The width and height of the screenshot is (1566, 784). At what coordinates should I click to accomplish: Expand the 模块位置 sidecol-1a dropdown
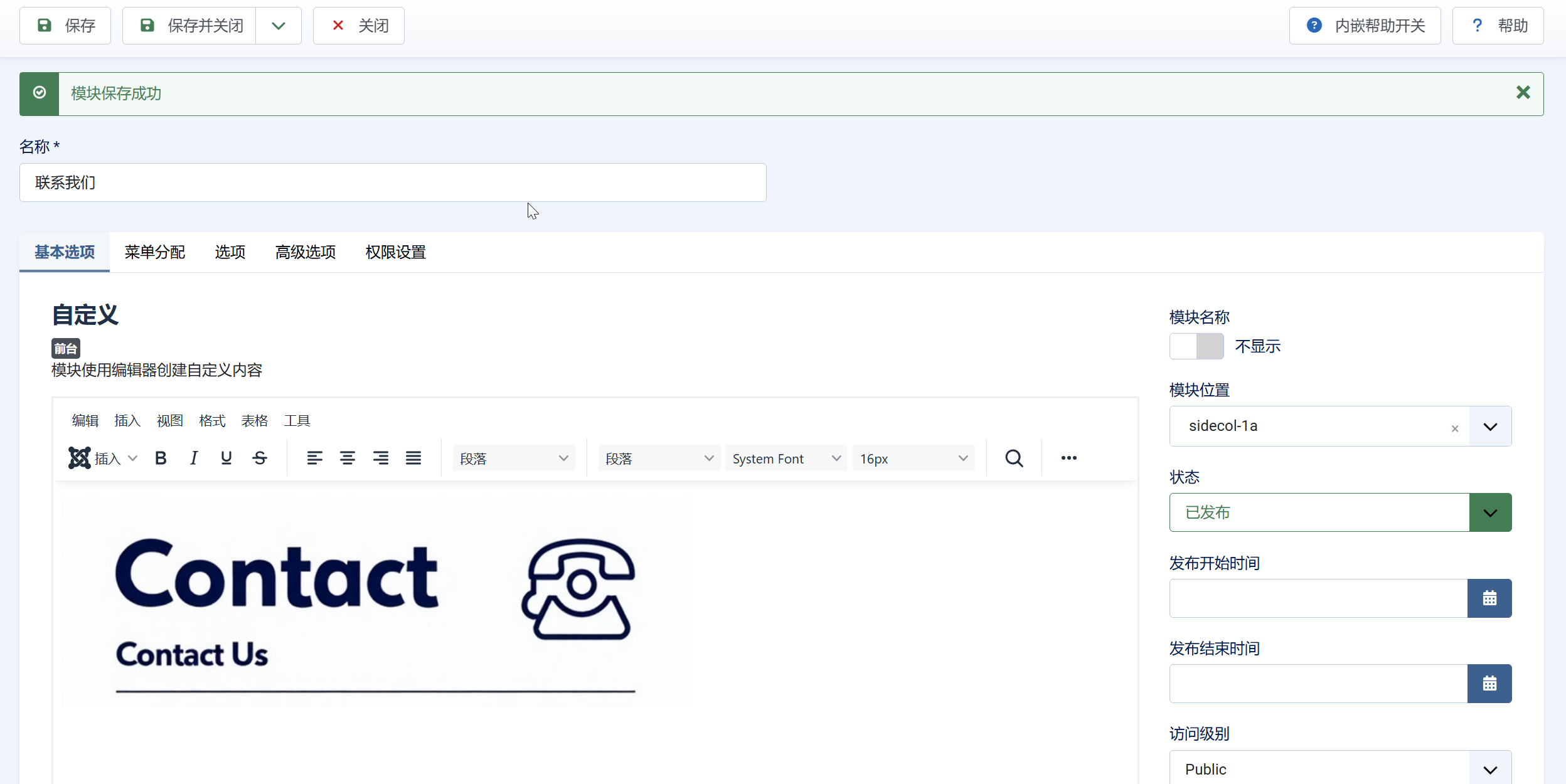(x=1490, y=426)
